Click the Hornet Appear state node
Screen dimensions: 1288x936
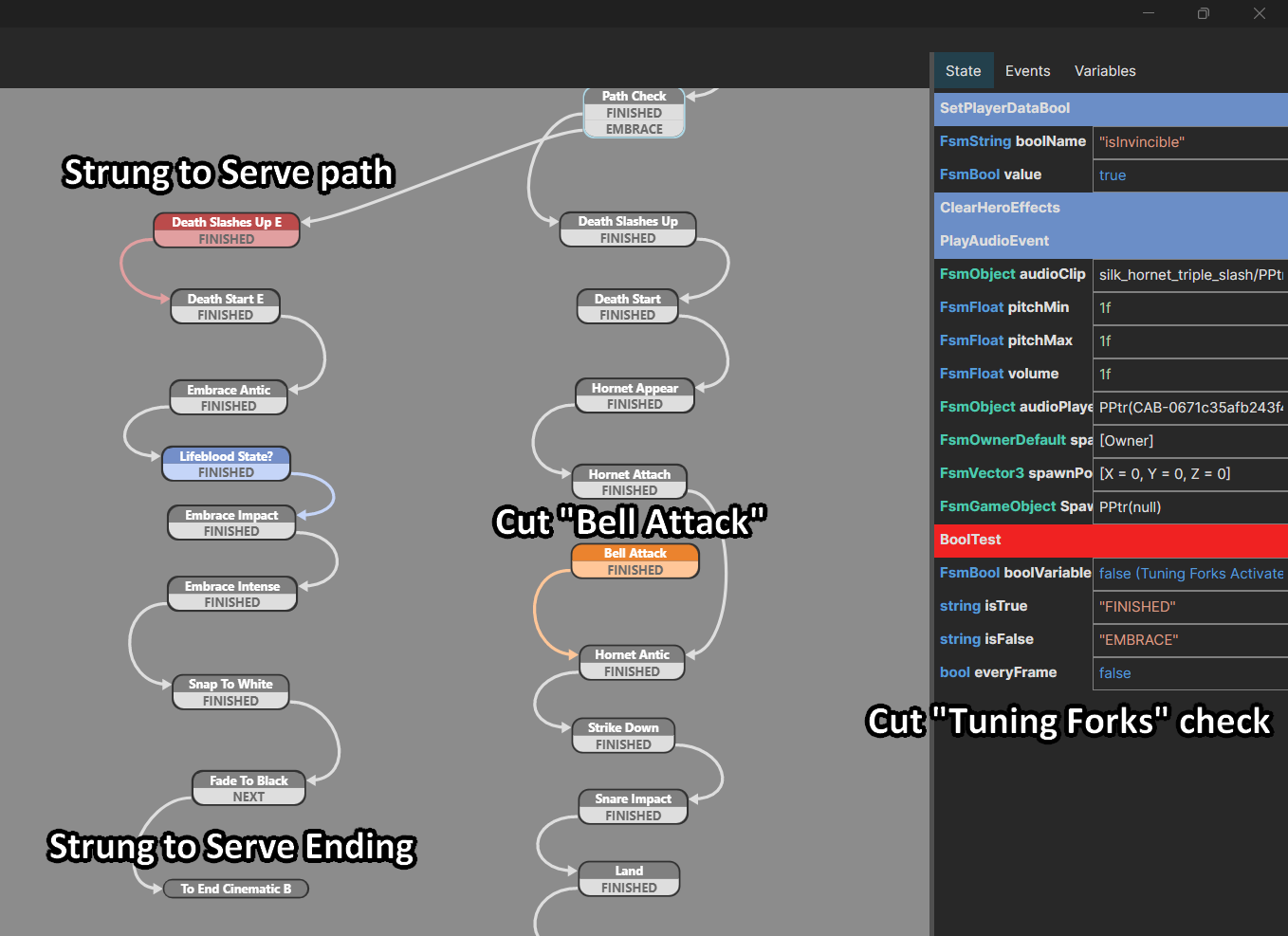click(x=635, y=389)
